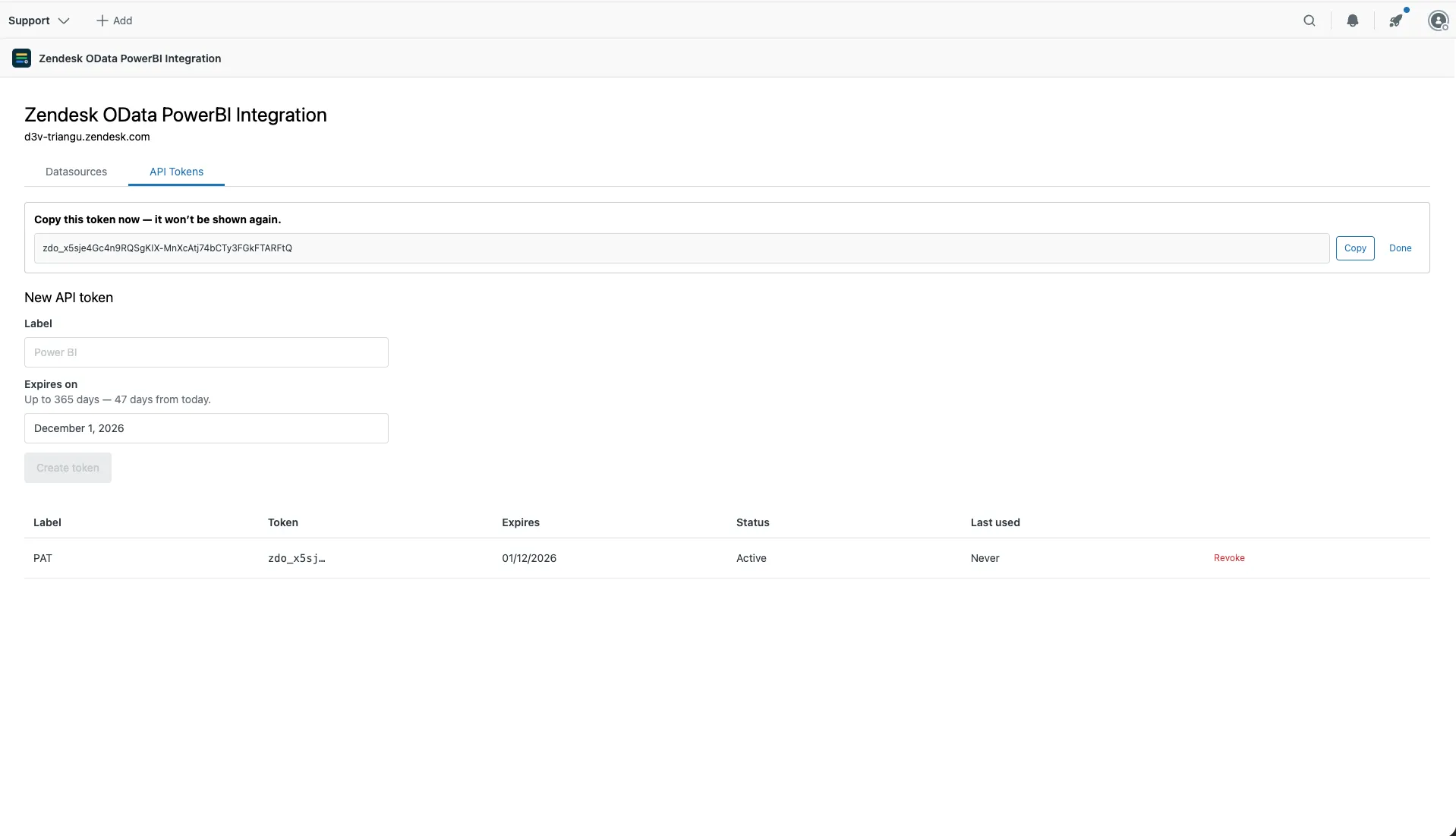Image resolution: width=1456 pixels, height=836 pixels.
Task: Click the Zendesk OData PowerBI app icon
Action: click(22, 58)
